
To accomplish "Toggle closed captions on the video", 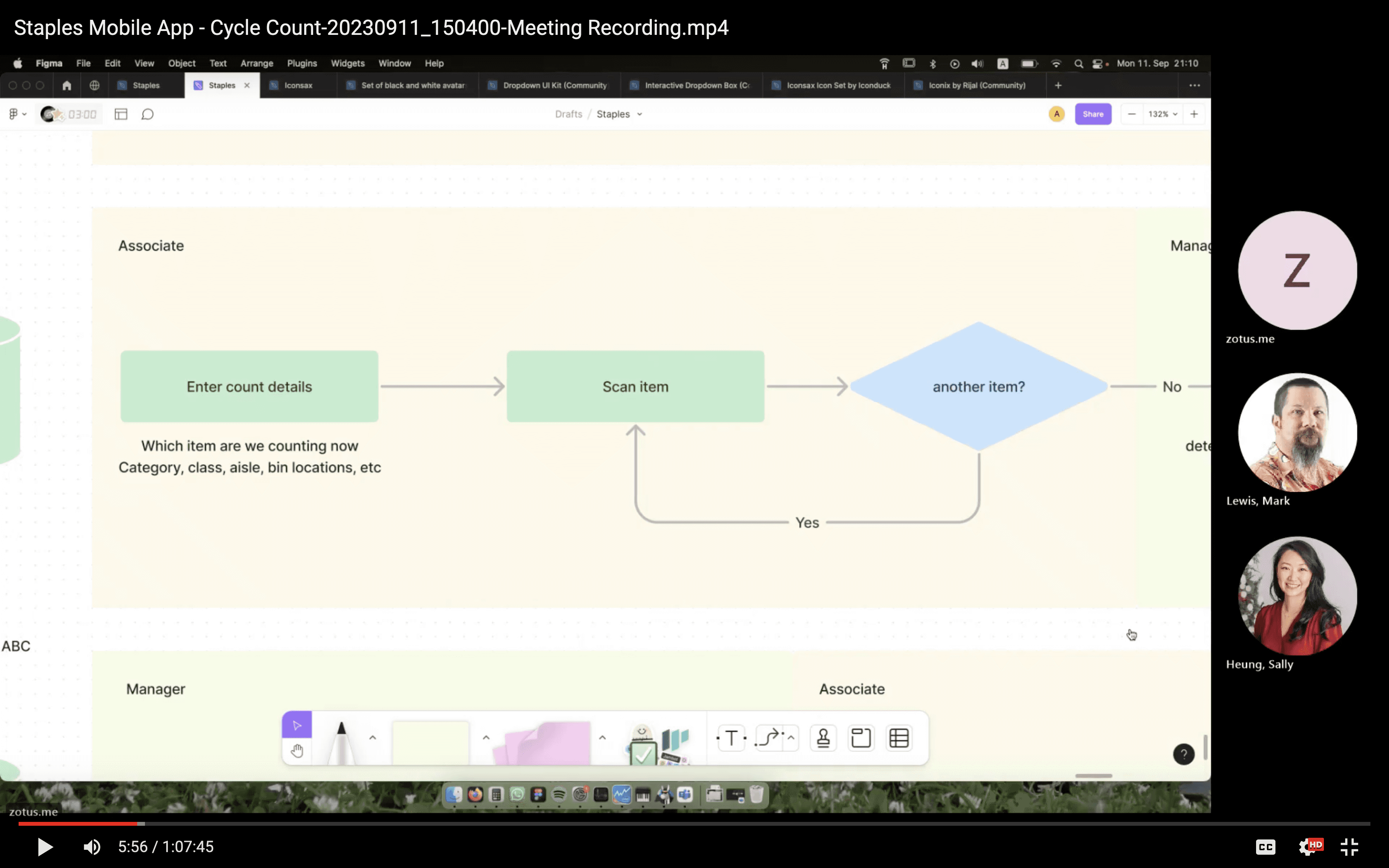I will 1265,846.
